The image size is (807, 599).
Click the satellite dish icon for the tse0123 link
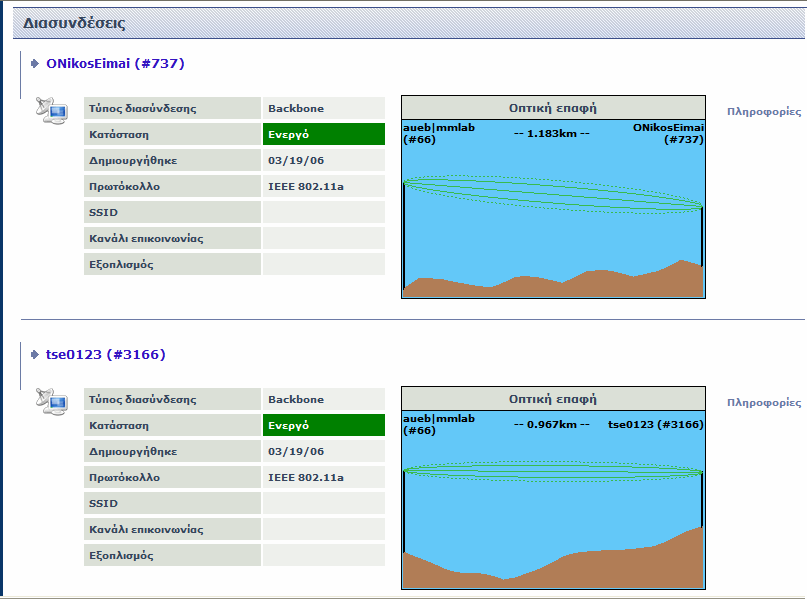[51, 401]
